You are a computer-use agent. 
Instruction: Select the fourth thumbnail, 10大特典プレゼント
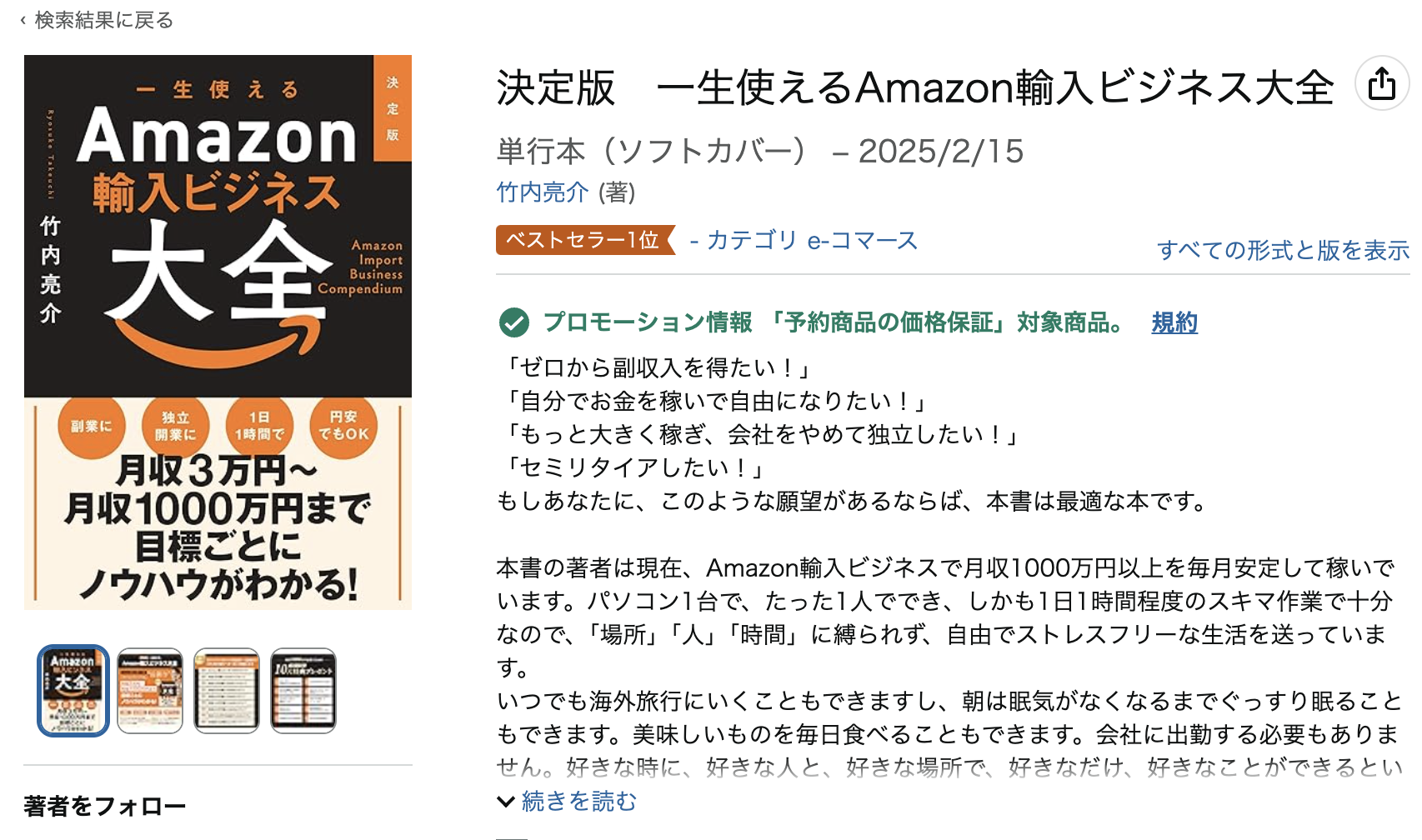pyautogui.click(x=303, y=691)
